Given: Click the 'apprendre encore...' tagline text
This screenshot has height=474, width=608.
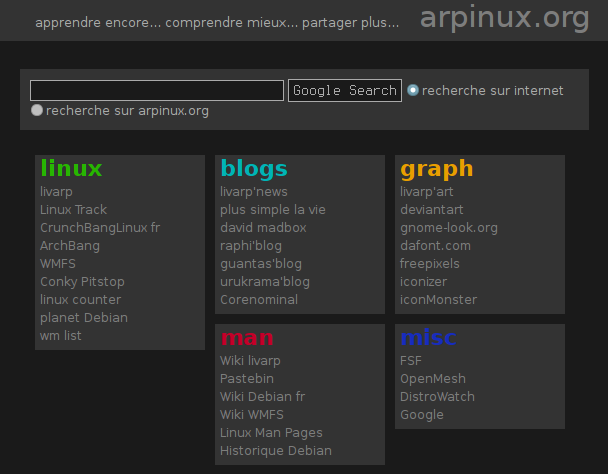Looking at the screenshot, I should [217, 23].
